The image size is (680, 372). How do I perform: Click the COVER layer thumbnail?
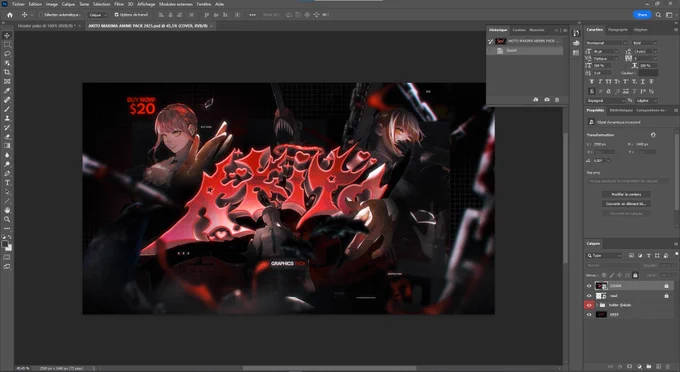(601, 286)
